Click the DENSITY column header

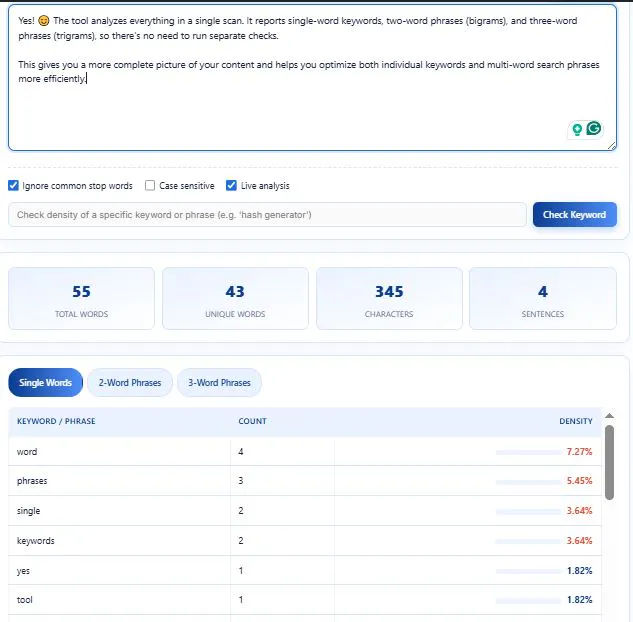tap(576, 421)
